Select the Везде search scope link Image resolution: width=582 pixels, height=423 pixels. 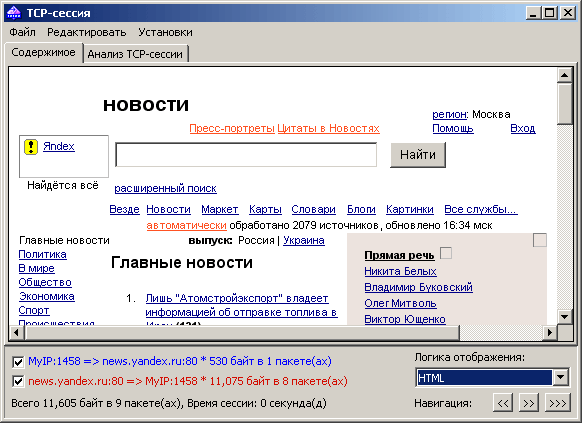click(x=124, y=209)
